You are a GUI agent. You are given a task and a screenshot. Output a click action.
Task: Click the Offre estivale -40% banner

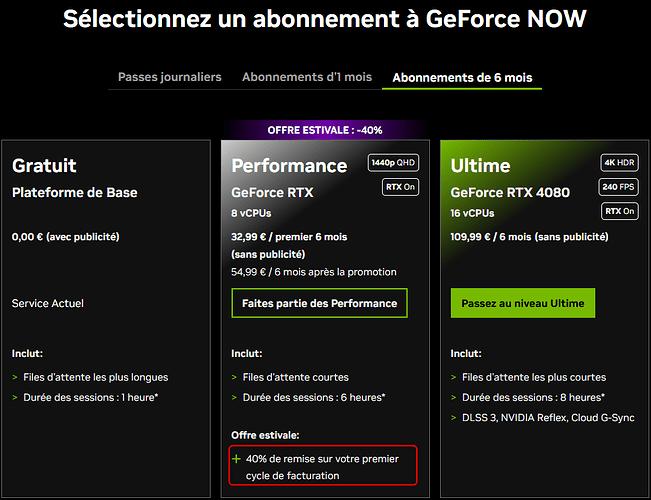tap(325, 130)
